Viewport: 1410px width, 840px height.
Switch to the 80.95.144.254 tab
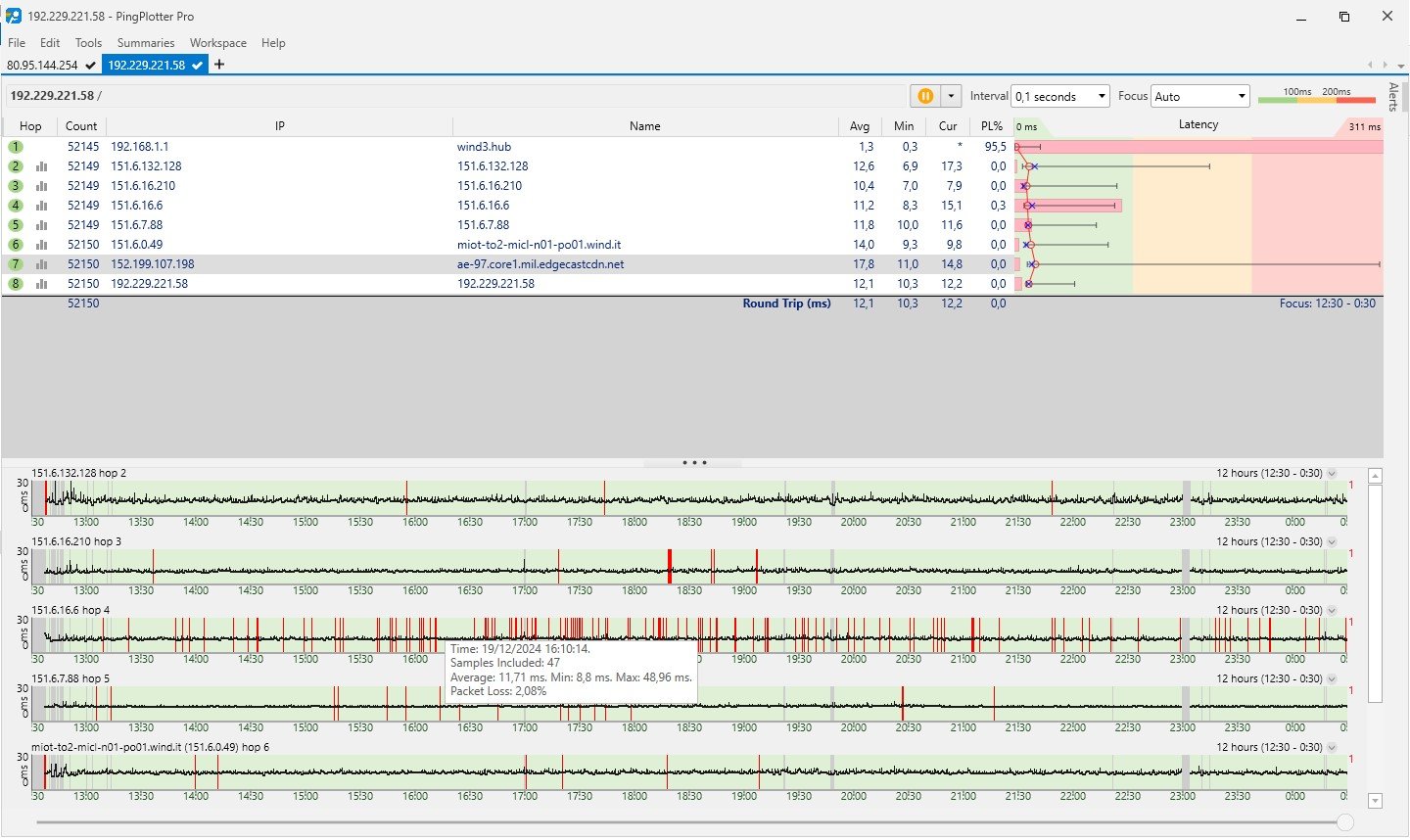(x=42, y=65)
